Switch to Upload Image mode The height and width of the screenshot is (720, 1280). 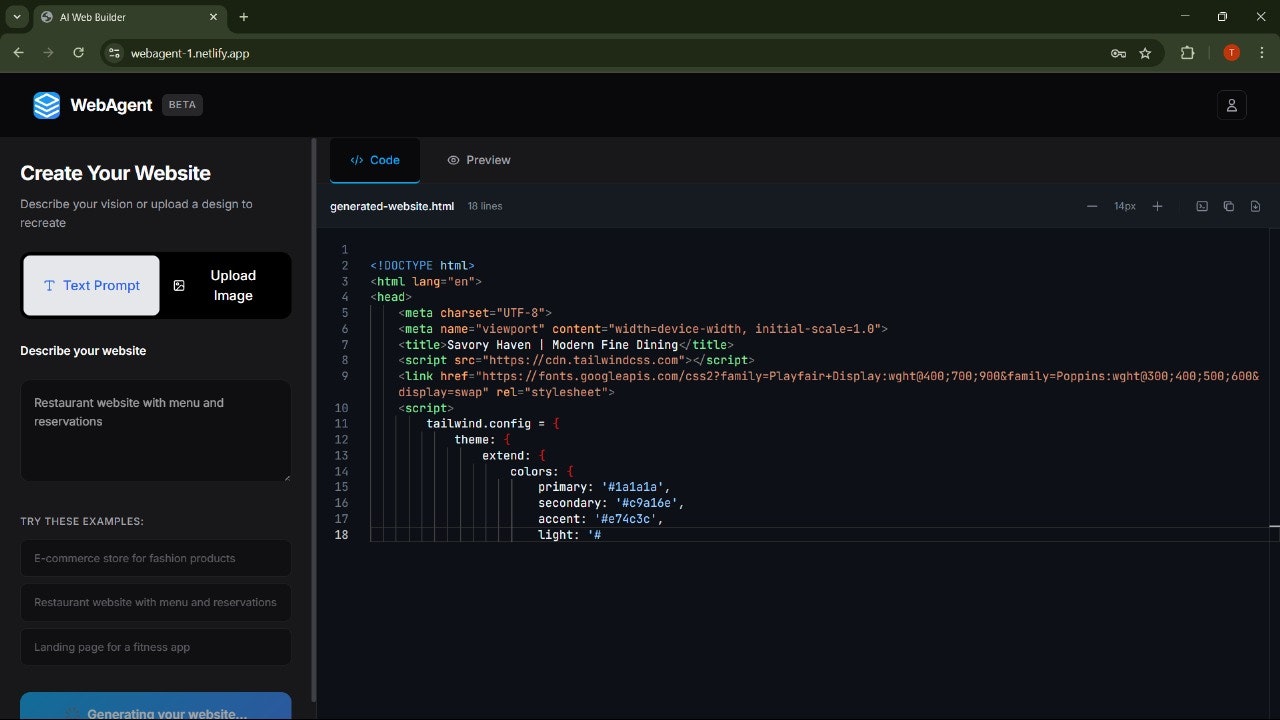point(224,285)
